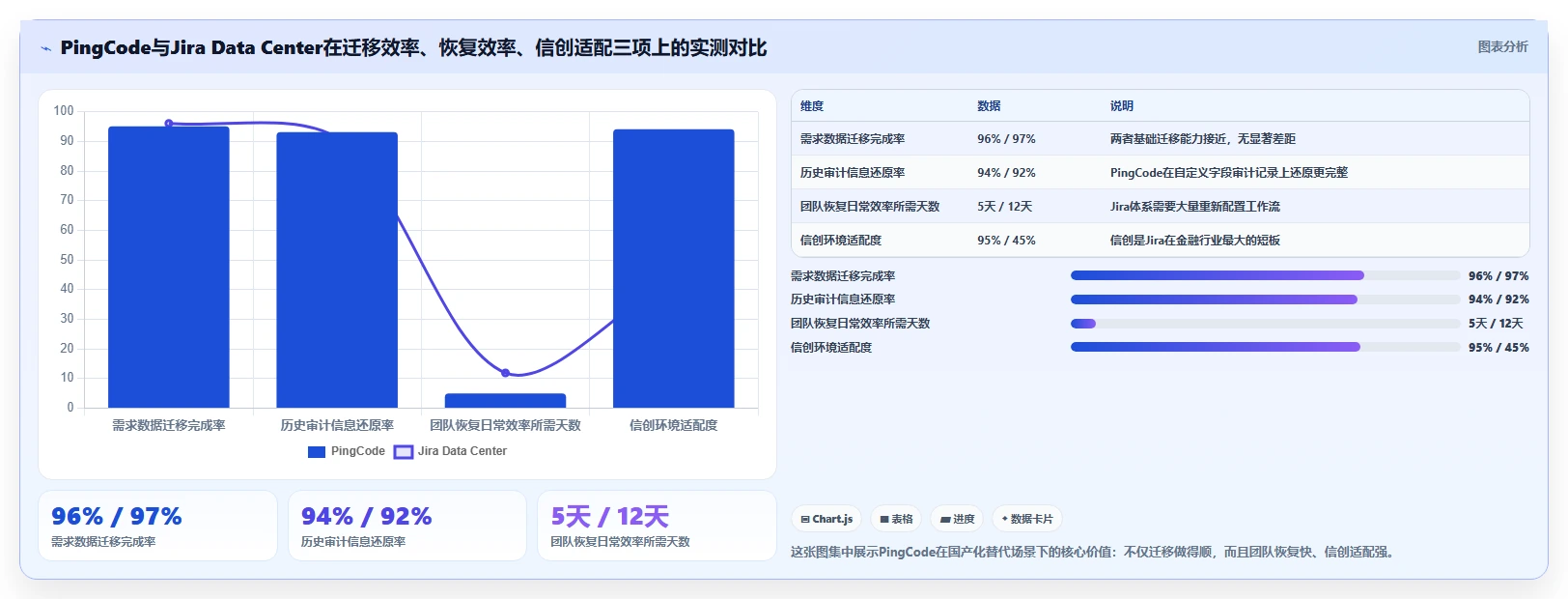The height and width of the screenshot is (599, 1568).
Task: Click the 图表分析 label
Action: [x=1502, y=46]
